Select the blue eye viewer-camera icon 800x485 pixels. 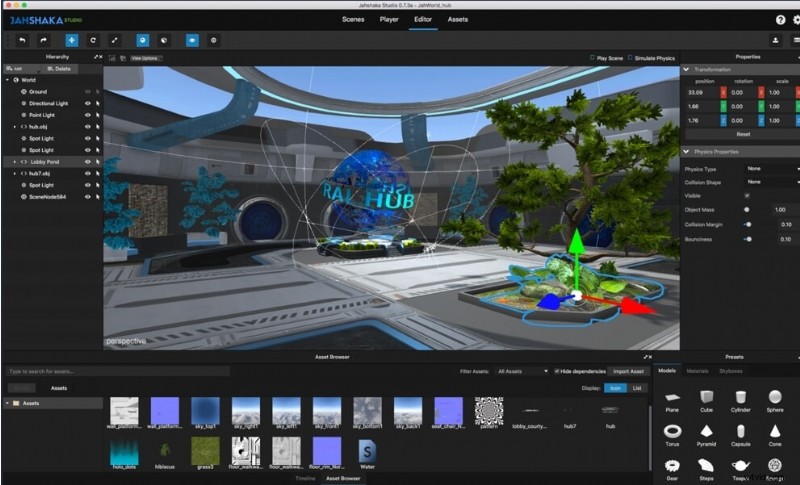(x=192, y=40)
